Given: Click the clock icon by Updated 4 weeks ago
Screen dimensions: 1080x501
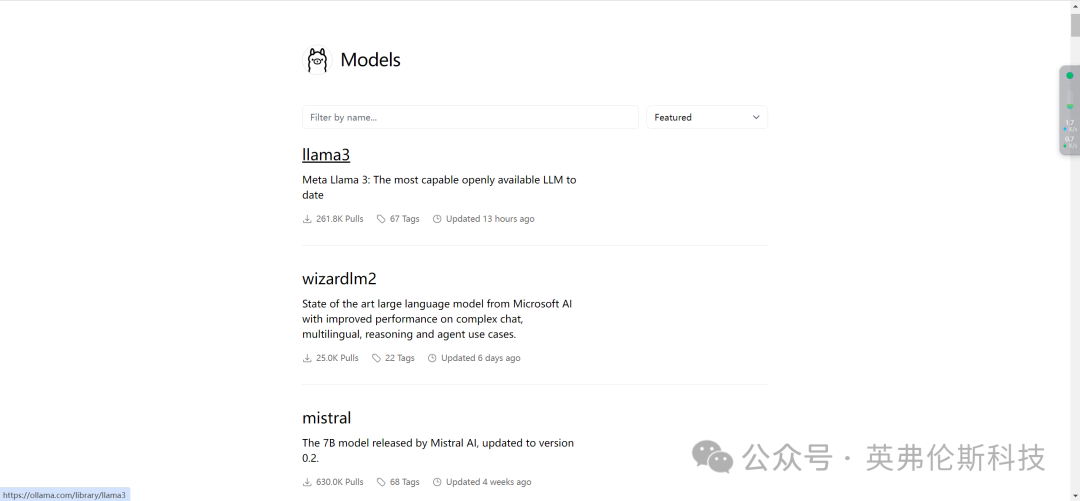Looking at the screenshot, I should coord(437,482).
